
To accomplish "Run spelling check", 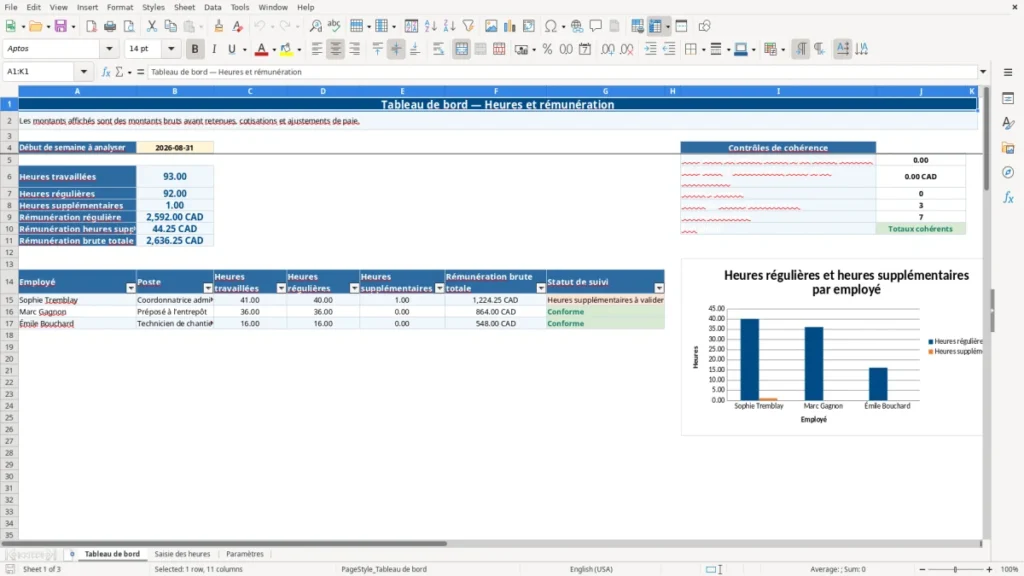I will tap(334, 26).
